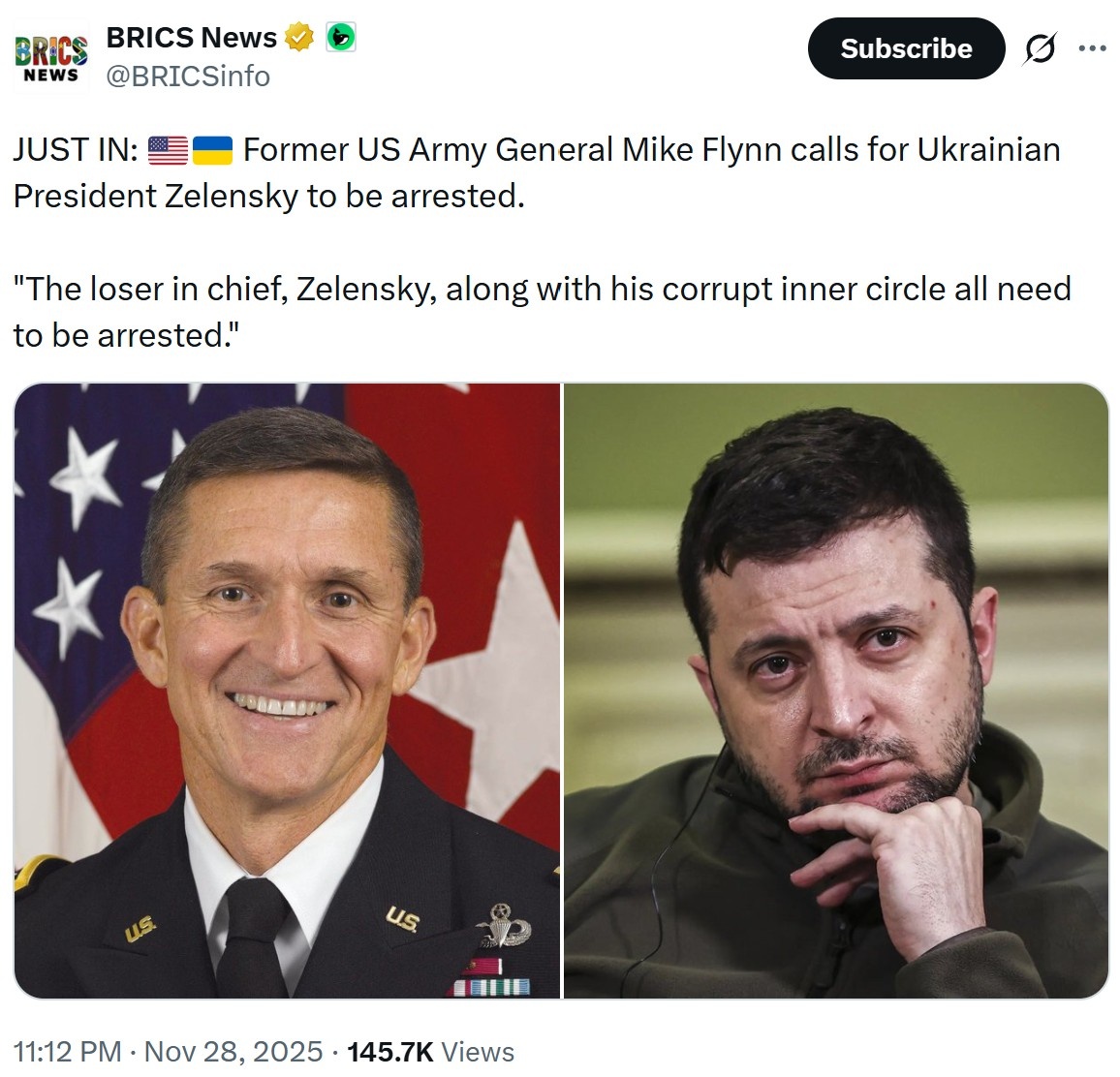
Task: Click the "JUST IN:" text
Action: [76, 150]
